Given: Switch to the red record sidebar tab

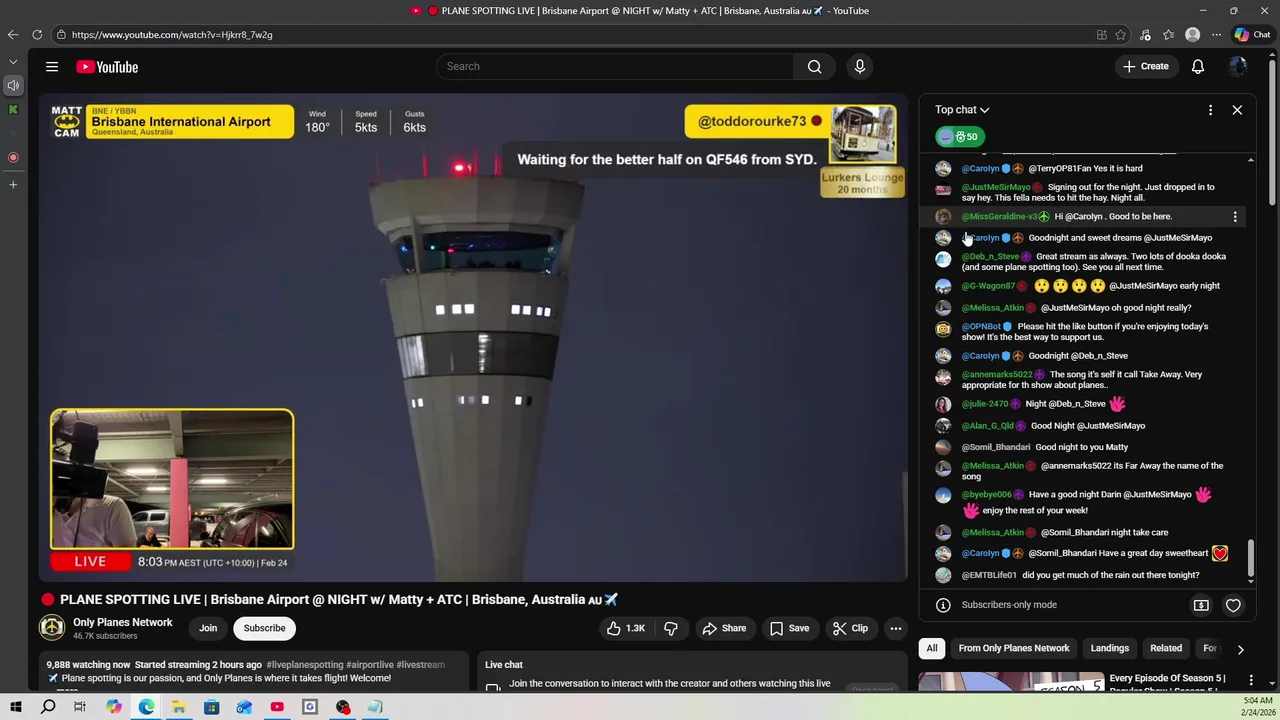Looking at the screenshot, I should coord(13,157).
